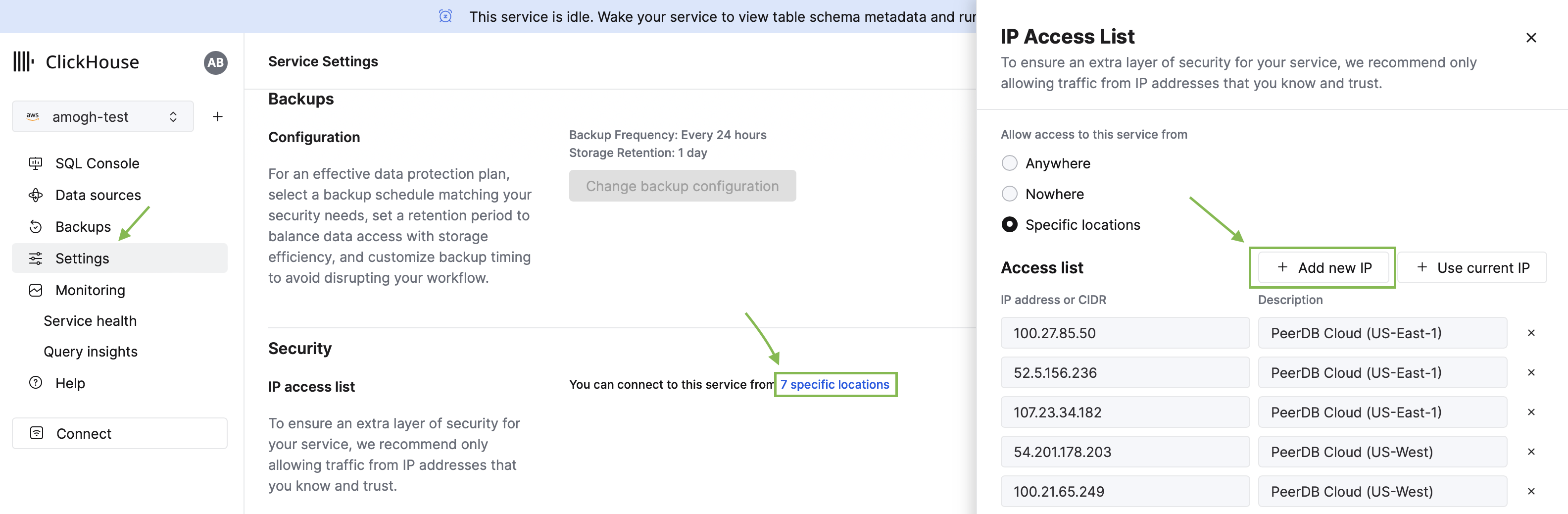Click the Data sources icon
Screen dimensions: 1568x514
(x=36, y=195)
